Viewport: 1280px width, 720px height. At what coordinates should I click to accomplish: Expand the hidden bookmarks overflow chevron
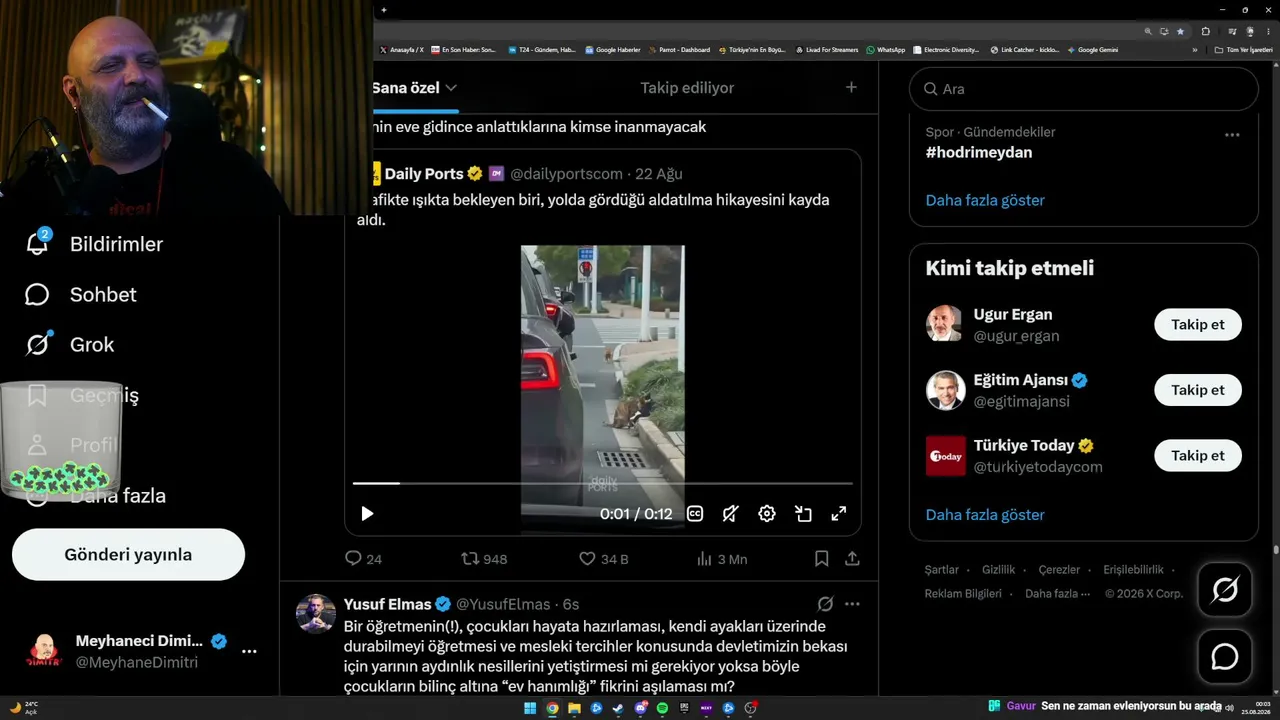[1194, 50]
